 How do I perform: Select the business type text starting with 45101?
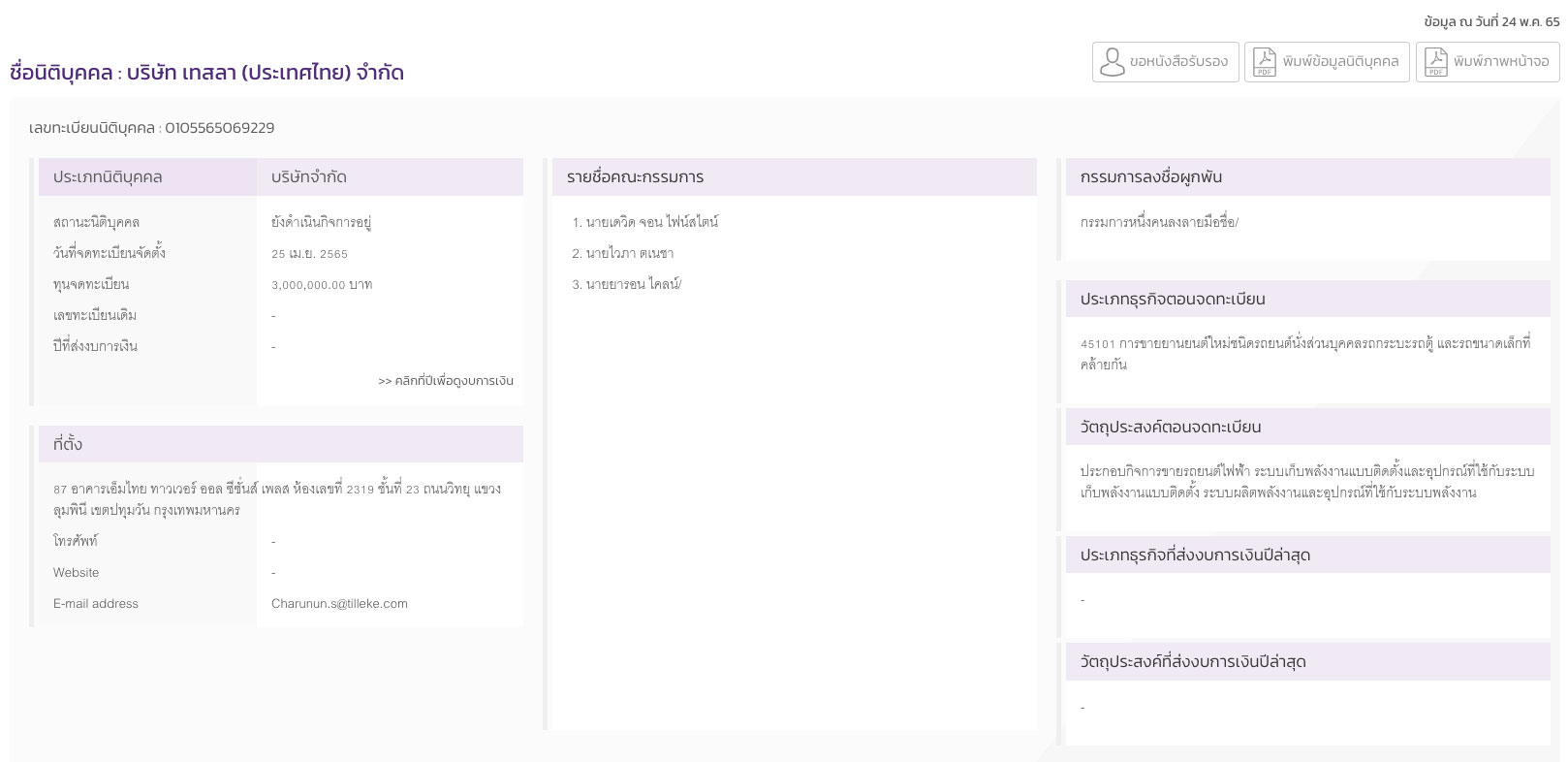point(1305,354)
